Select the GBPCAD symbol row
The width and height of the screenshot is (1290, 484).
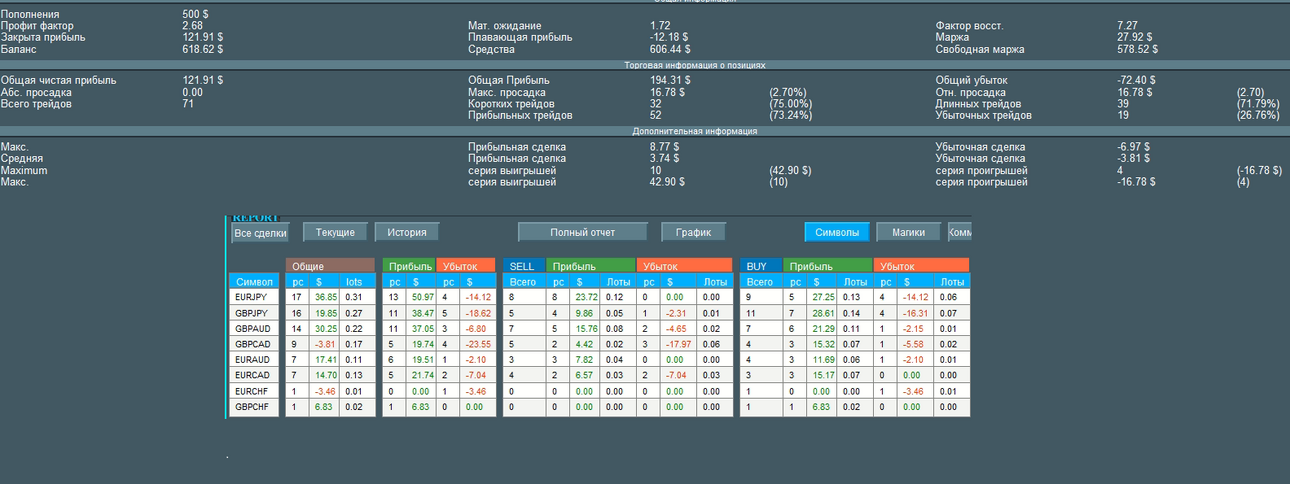(x=255, y=344)
